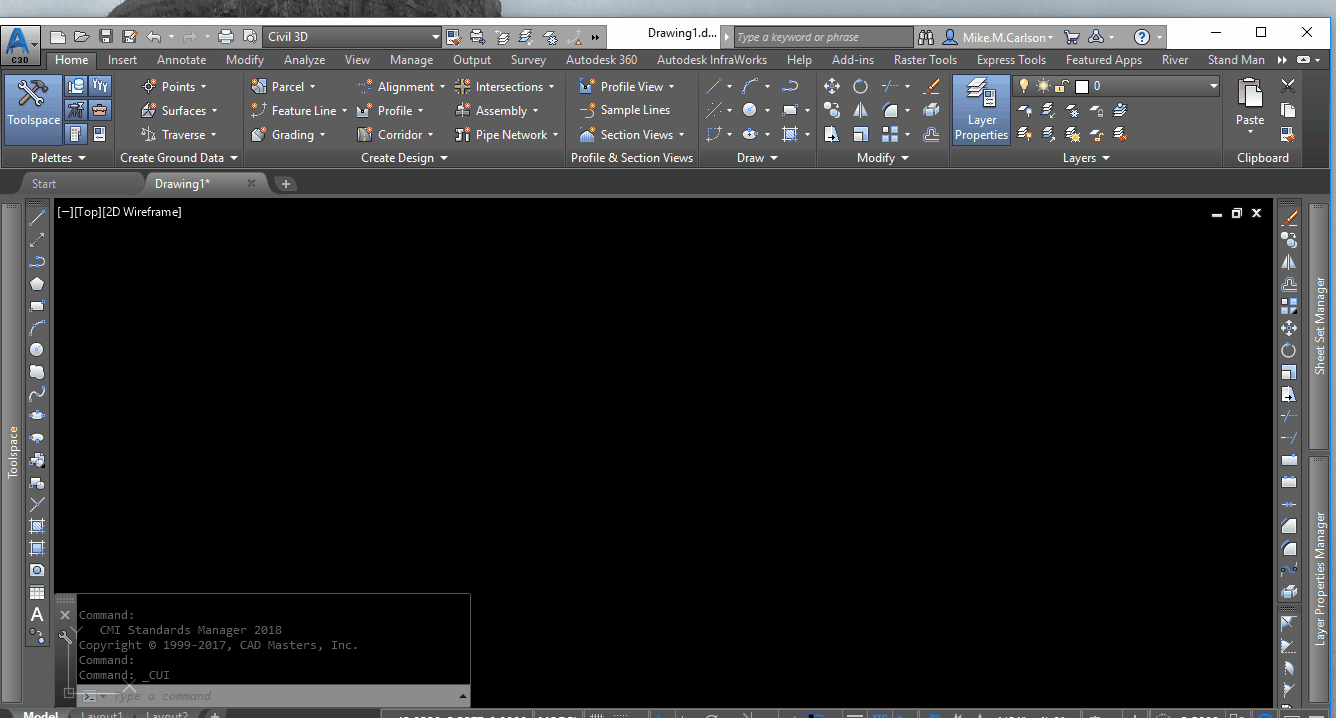Open the Toolspace palette button
The height and width of the screenshot is (718, 1336).
click(33, 109)
